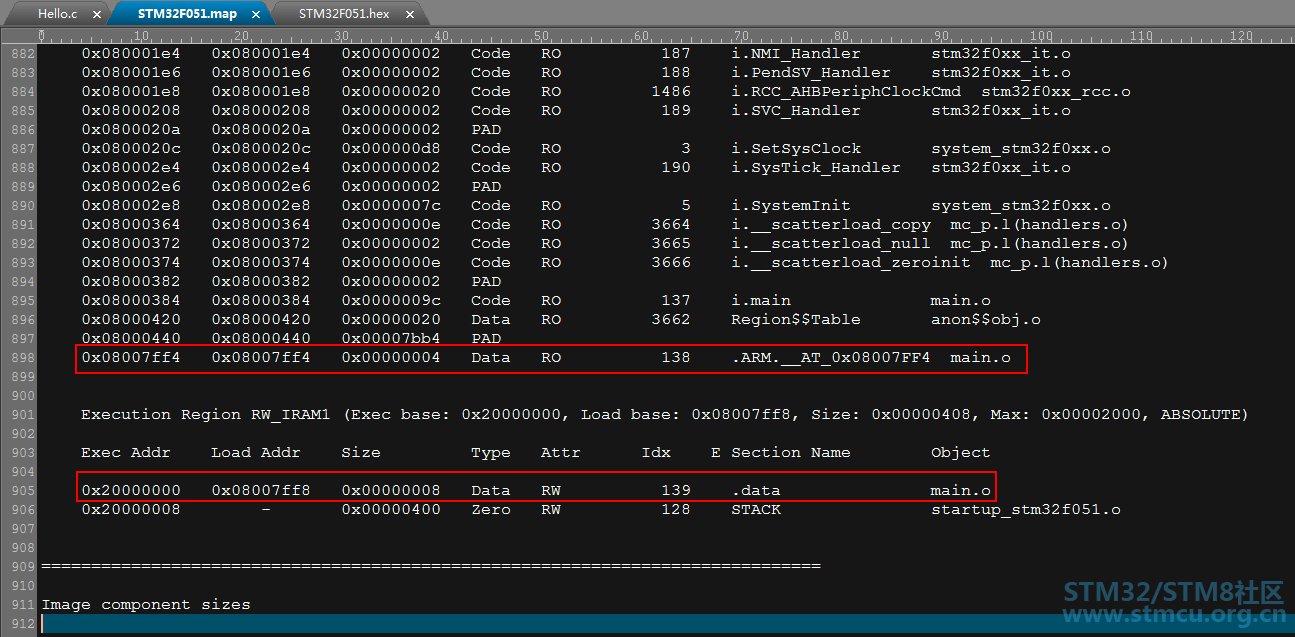This screenshot has width=1295, height=637.
Task: Close the STM32F051.map tab
Action: 255,15
